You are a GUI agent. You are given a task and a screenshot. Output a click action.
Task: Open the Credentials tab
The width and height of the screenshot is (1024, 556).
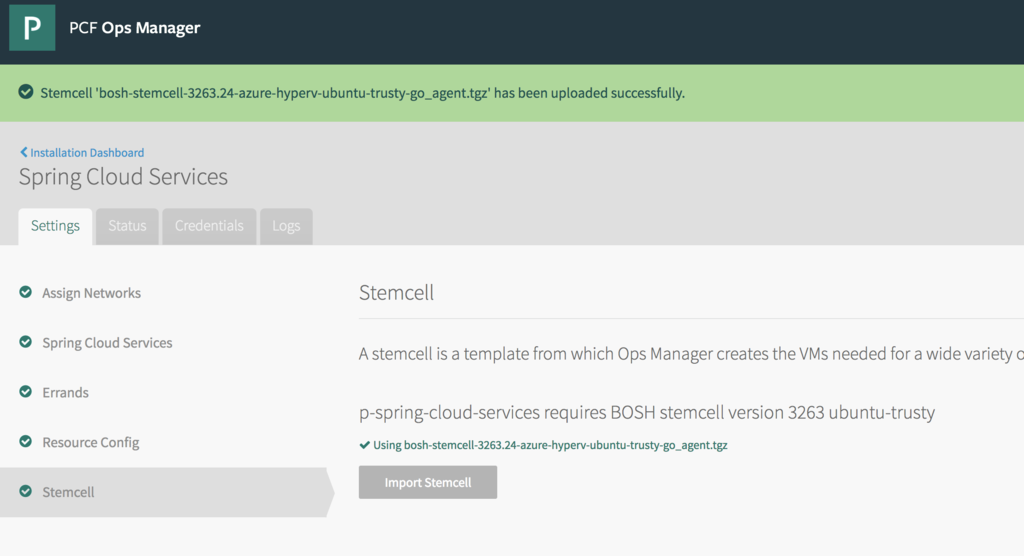pos(209,226)
